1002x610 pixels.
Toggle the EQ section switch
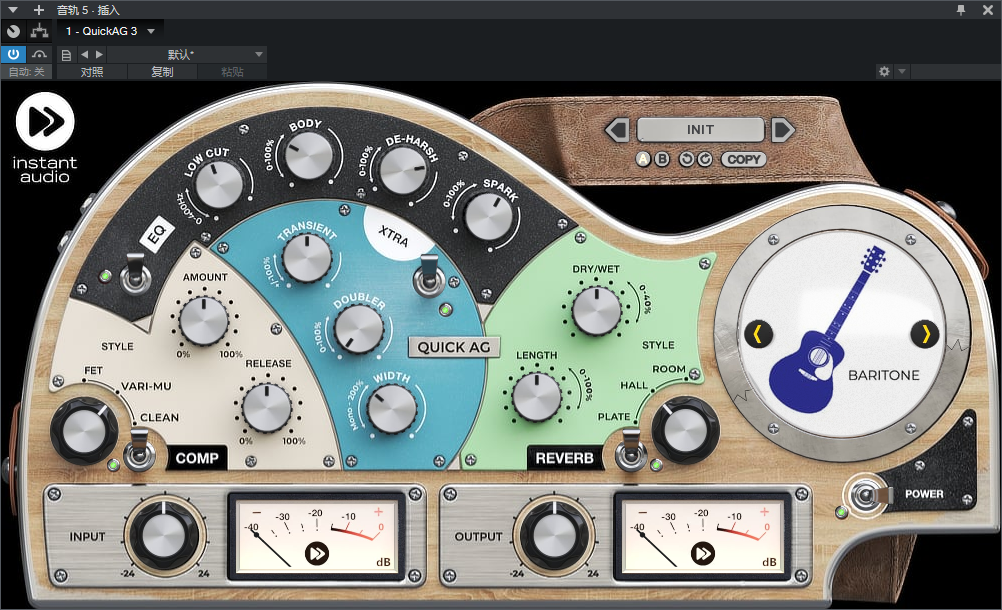(136, 274)
